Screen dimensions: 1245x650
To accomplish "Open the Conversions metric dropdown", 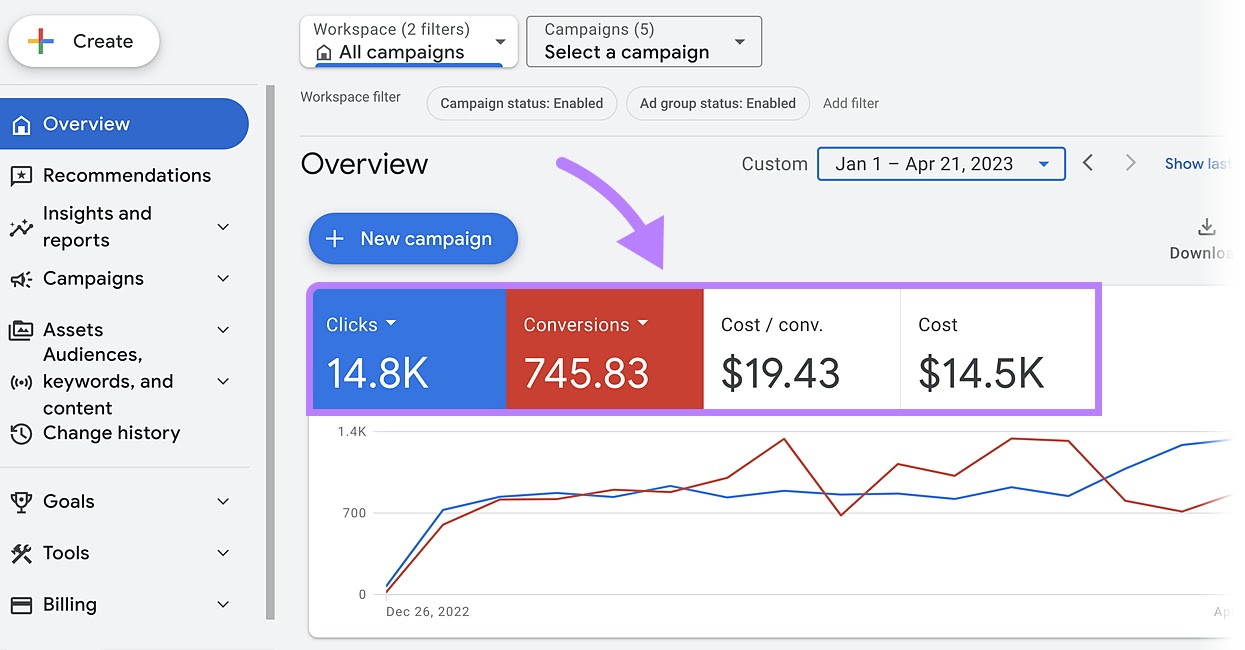I will pyautogui.click(x=643, y=324).
